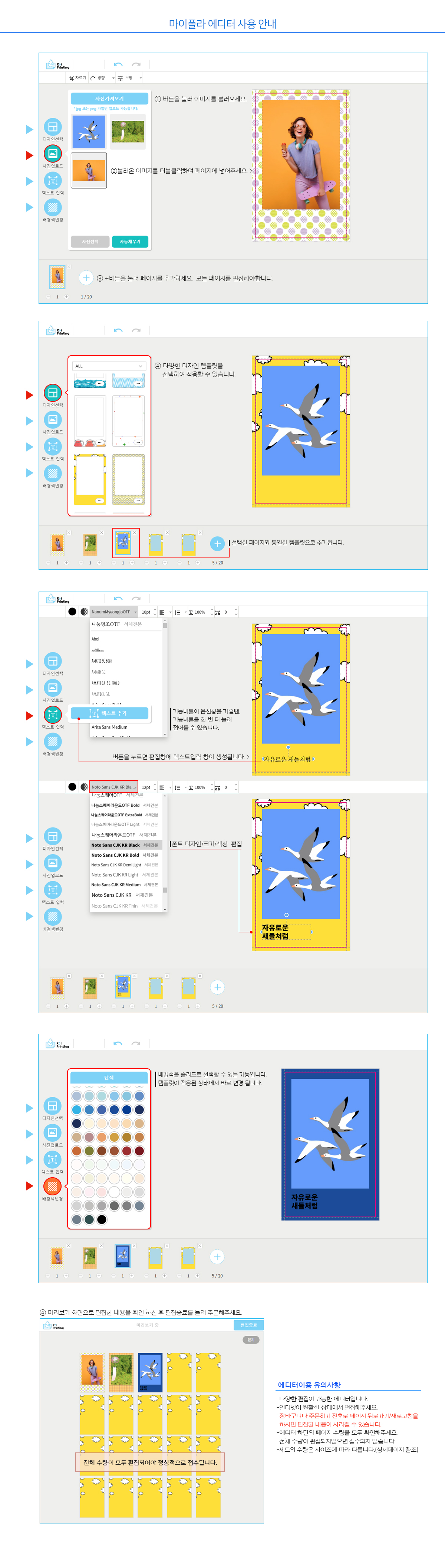Click the orange 배경색변경 sidebar icon
445x1568 pixels.
[x=52, y=1186]
